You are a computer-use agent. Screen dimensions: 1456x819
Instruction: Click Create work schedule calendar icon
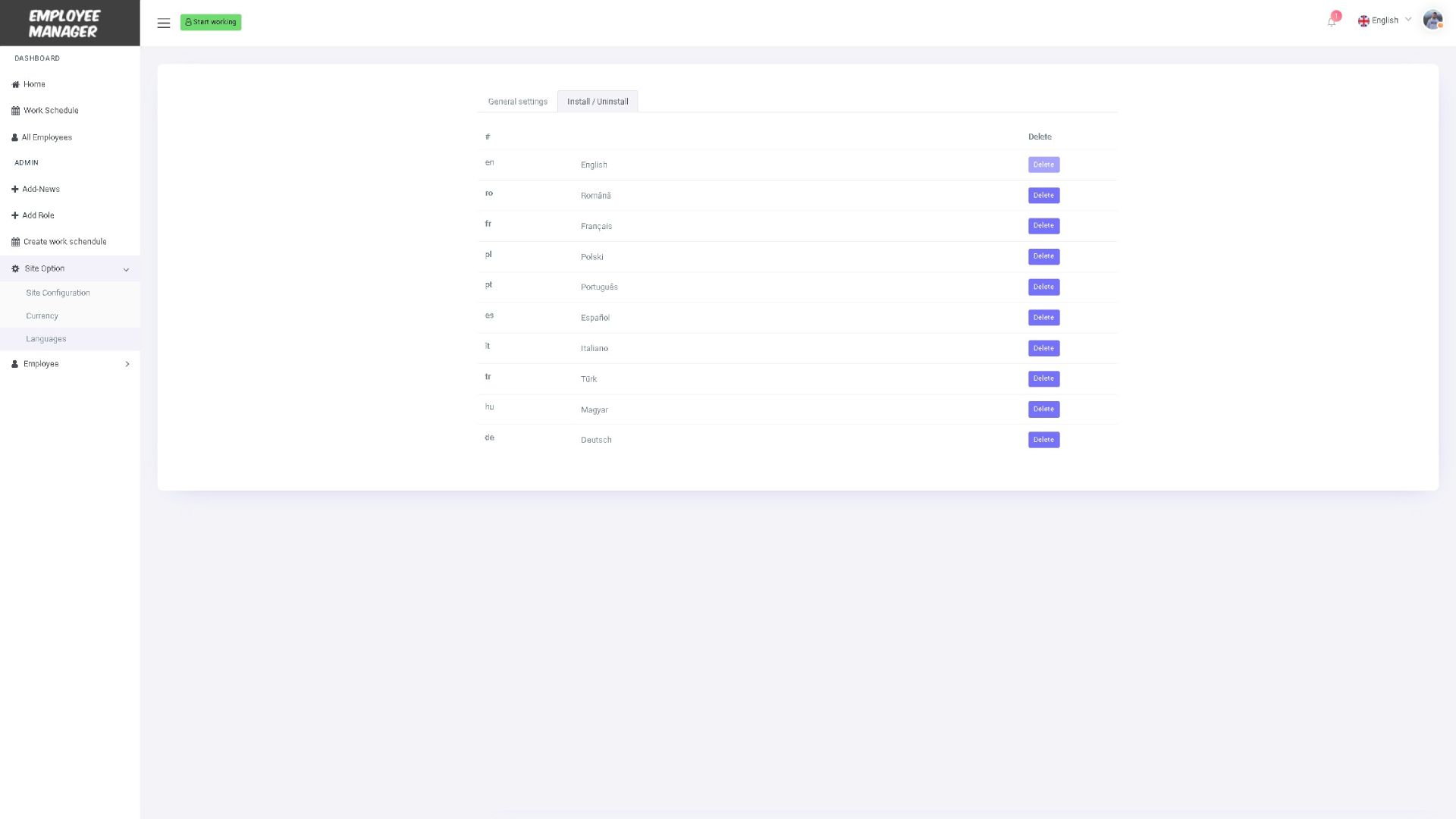pyautogui.click(x=15, y=242)
